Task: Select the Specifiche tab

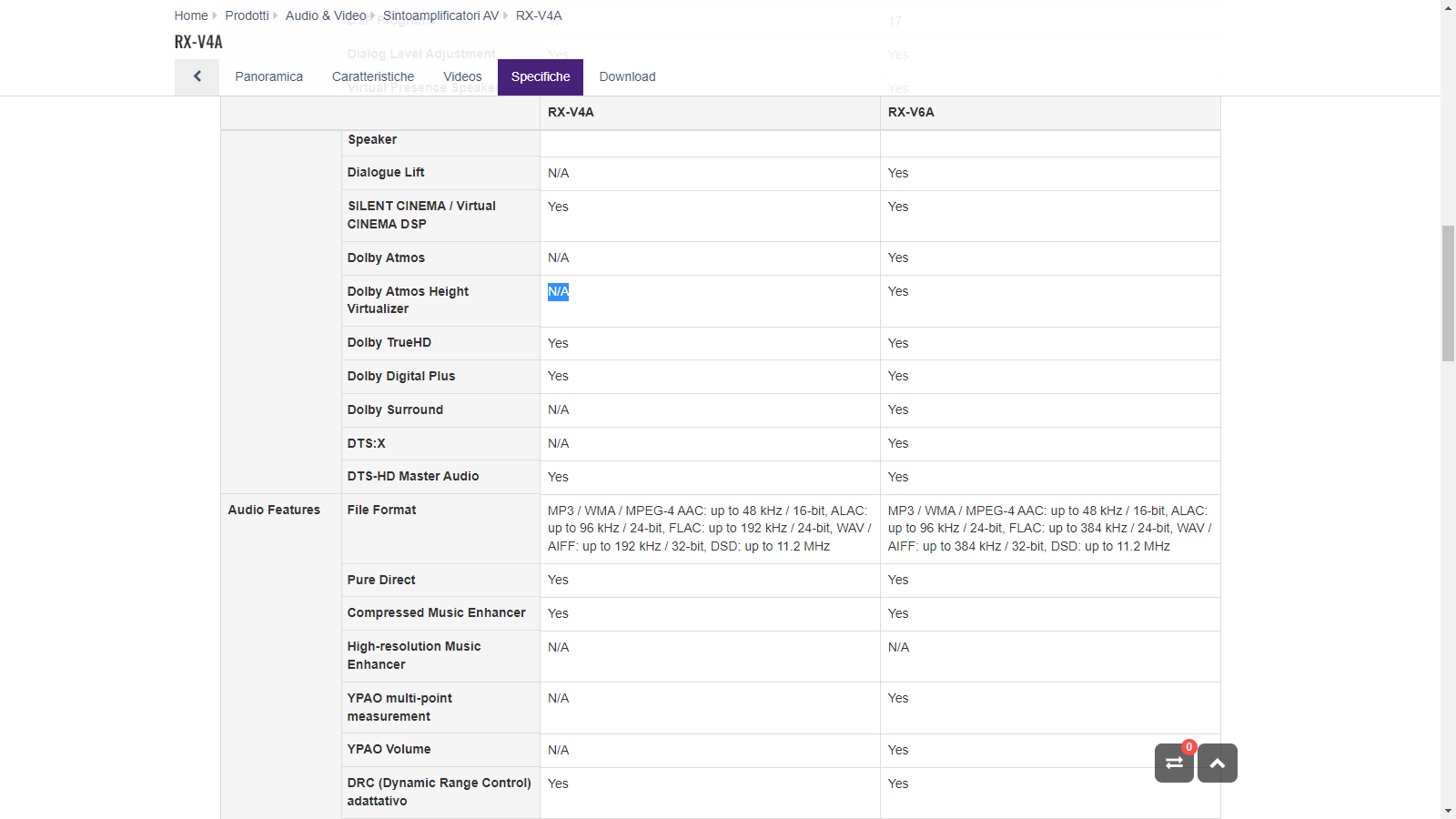Action: pos(541,77)
